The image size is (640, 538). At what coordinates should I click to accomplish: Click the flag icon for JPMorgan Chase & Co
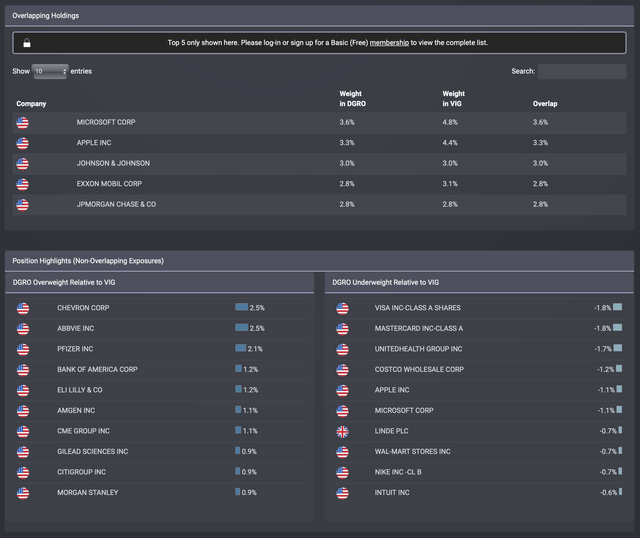pyautogui.click(x=22, y=205)
